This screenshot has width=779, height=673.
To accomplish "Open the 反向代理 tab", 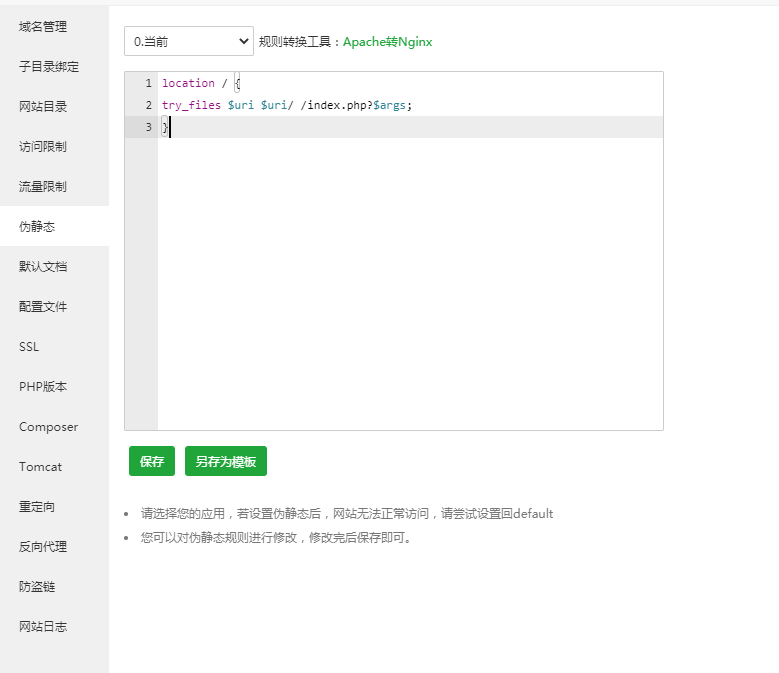I will (x=43, y=546).
